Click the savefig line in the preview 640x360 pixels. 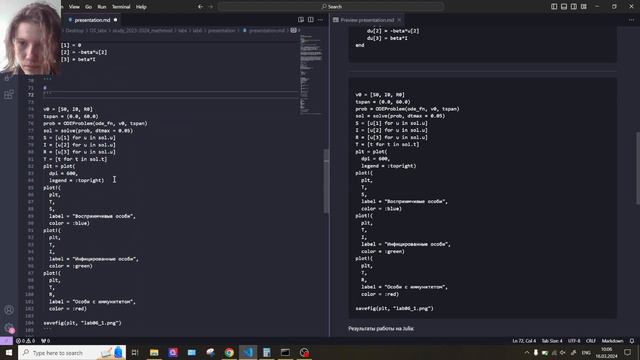(x=394, y=308)
